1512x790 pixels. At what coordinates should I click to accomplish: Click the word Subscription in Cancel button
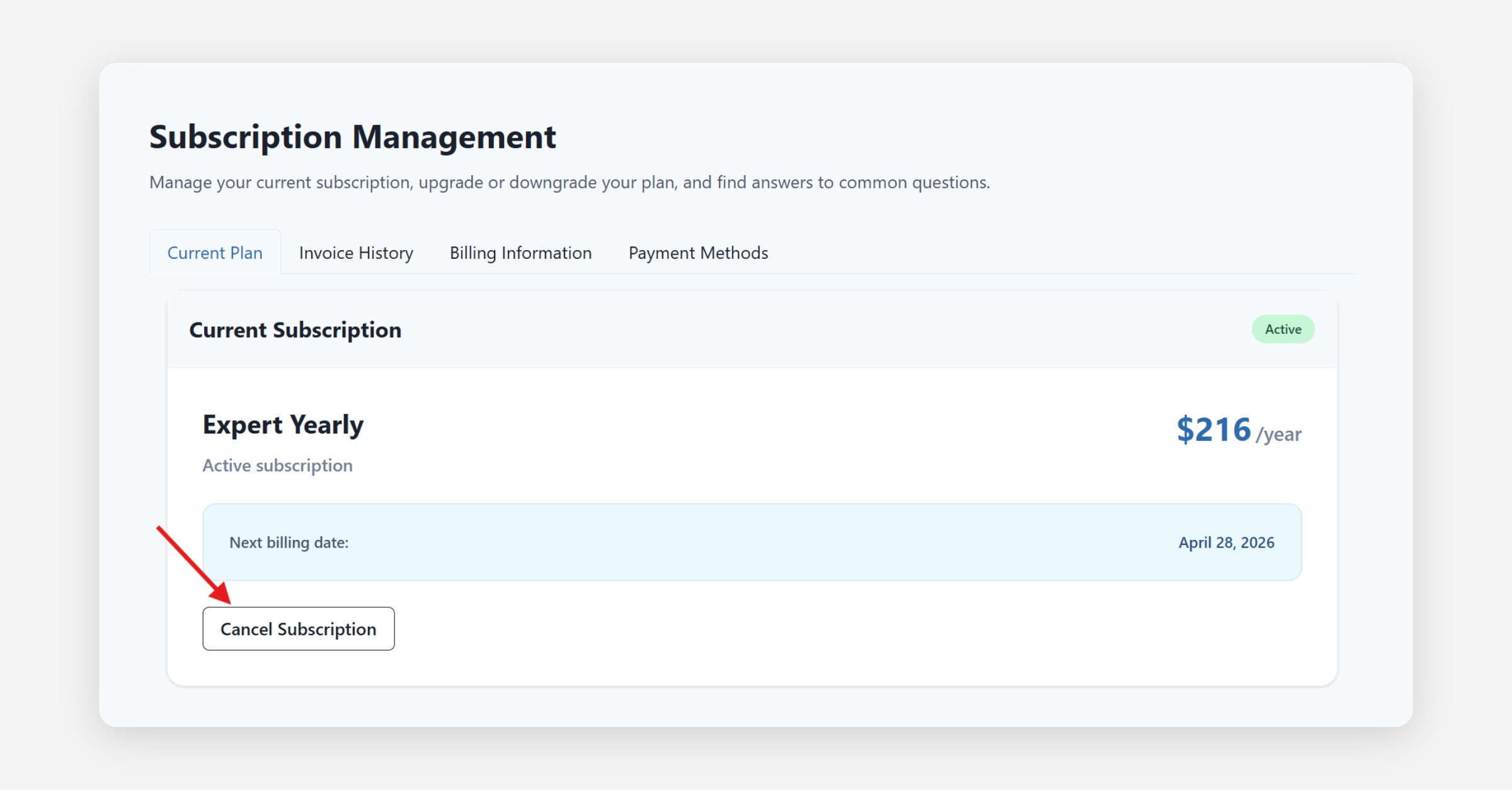click(x=326, y=629)
